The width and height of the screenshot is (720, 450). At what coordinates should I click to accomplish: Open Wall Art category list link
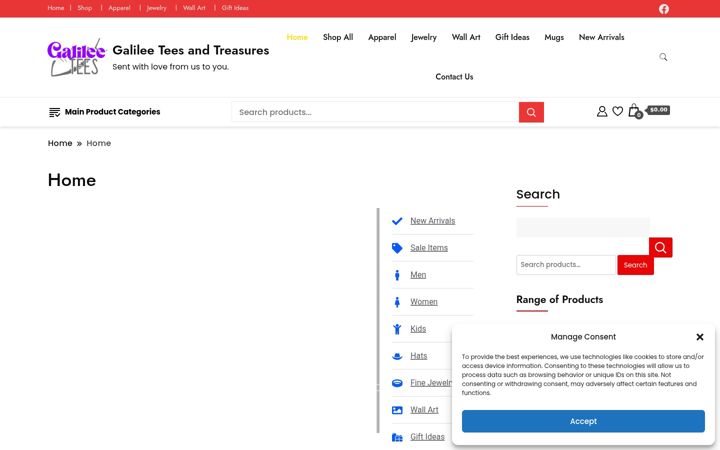(424, 410)
